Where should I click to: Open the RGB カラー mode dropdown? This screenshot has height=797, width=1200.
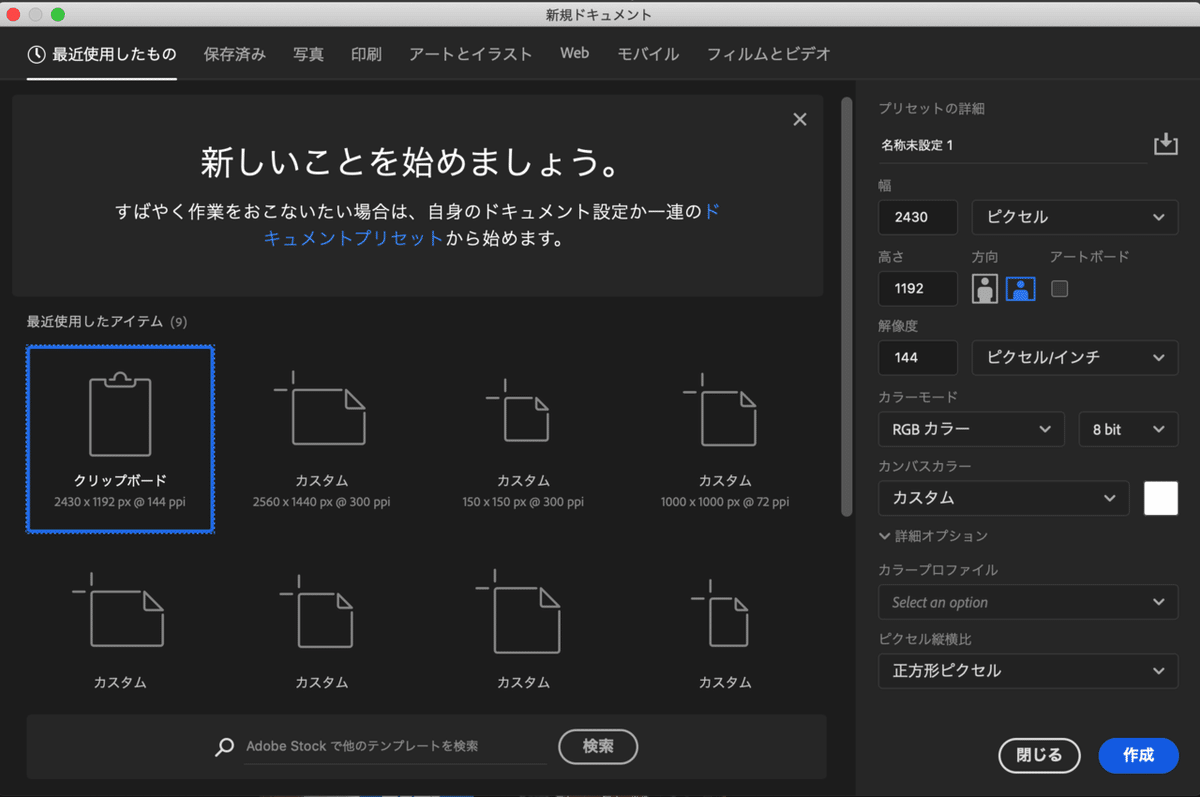pos(970,429)
